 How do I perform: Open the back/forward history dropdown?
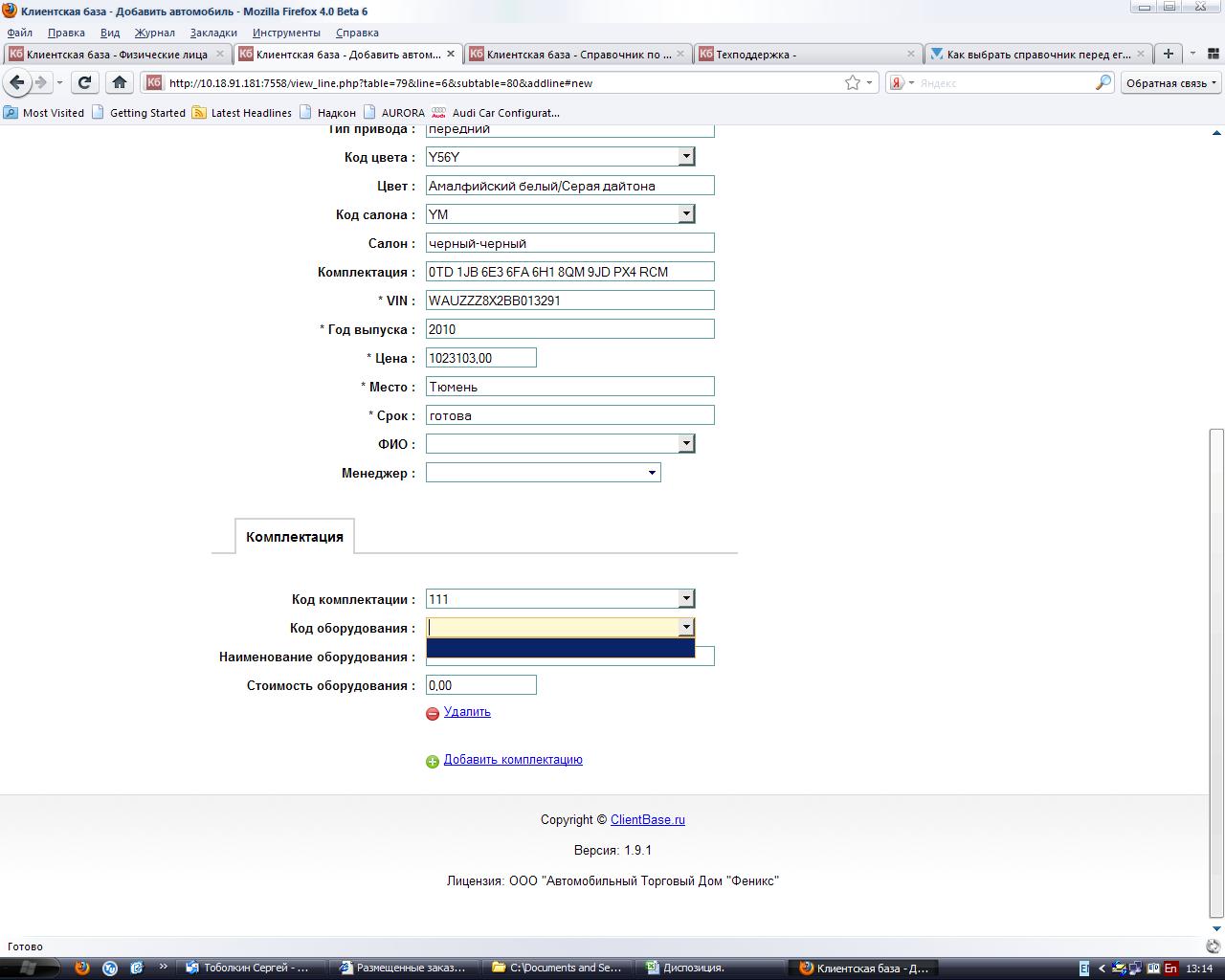pos(59,82)
